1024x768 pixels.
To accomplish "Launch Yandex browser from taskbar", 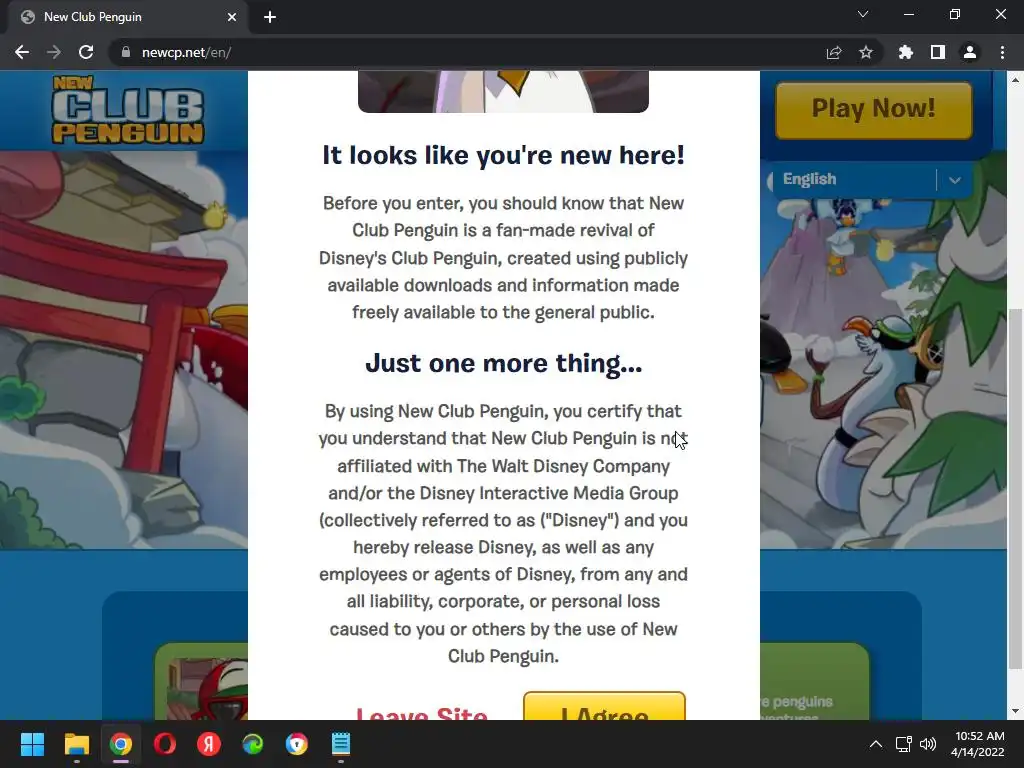I will tap(209, 744).
